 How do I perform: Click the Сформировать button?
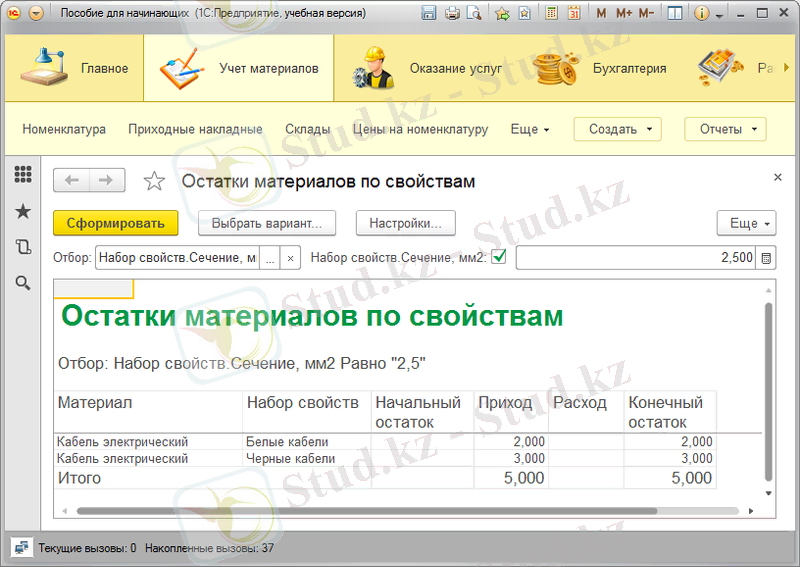(115, 223)
